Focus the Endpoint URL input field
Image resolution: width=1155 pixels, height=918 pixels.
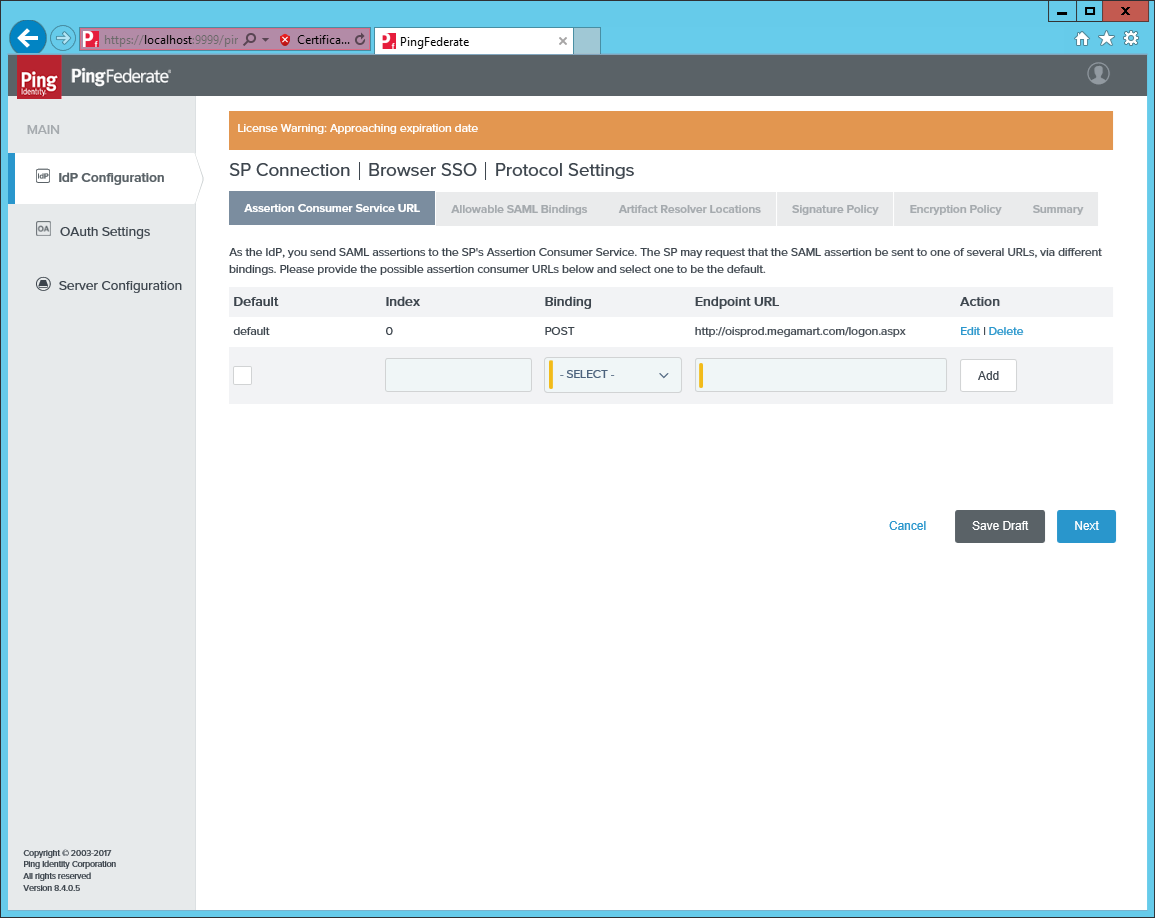(821, 375)
